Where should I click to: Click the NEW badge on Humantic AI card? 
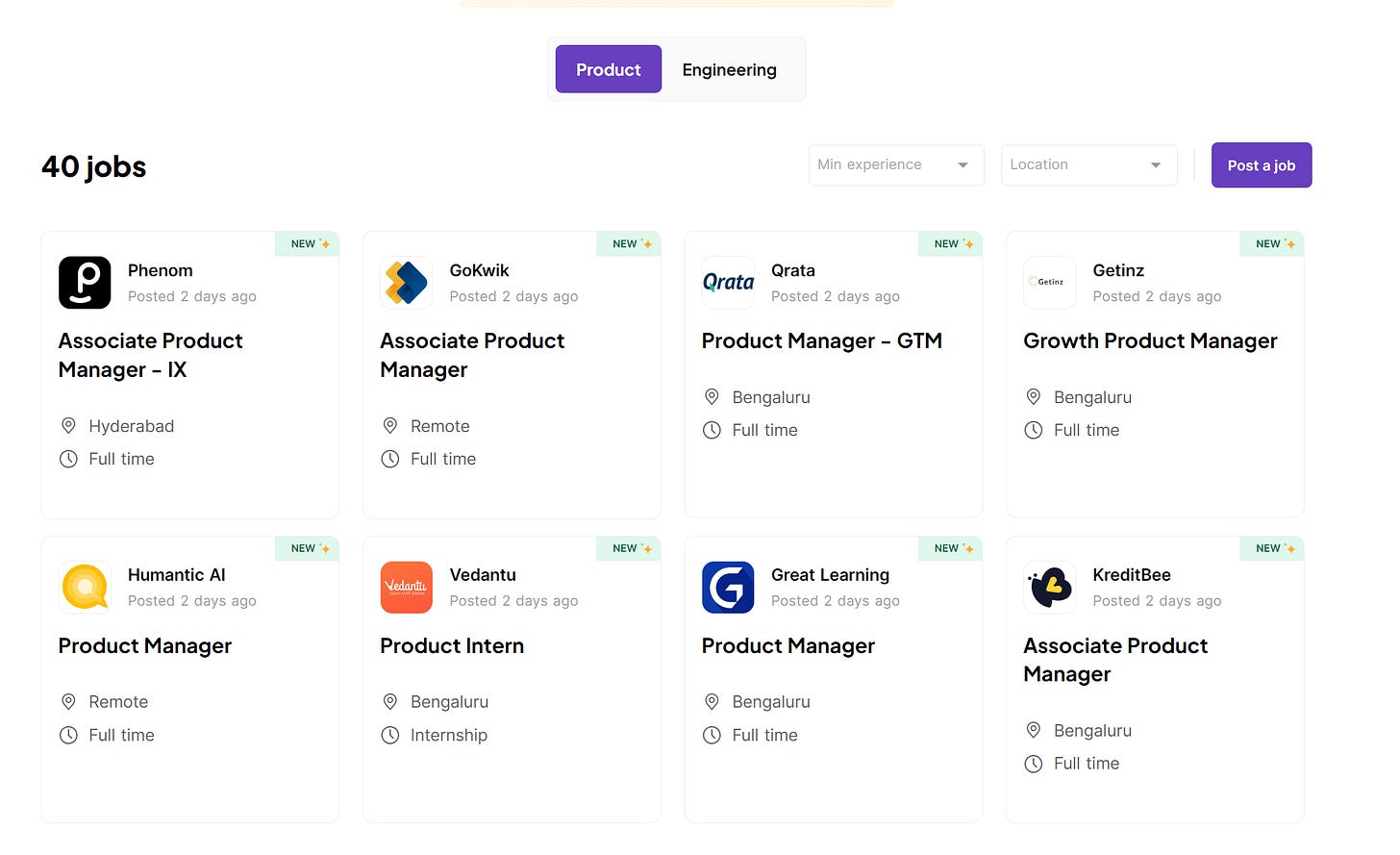(307, 548)
